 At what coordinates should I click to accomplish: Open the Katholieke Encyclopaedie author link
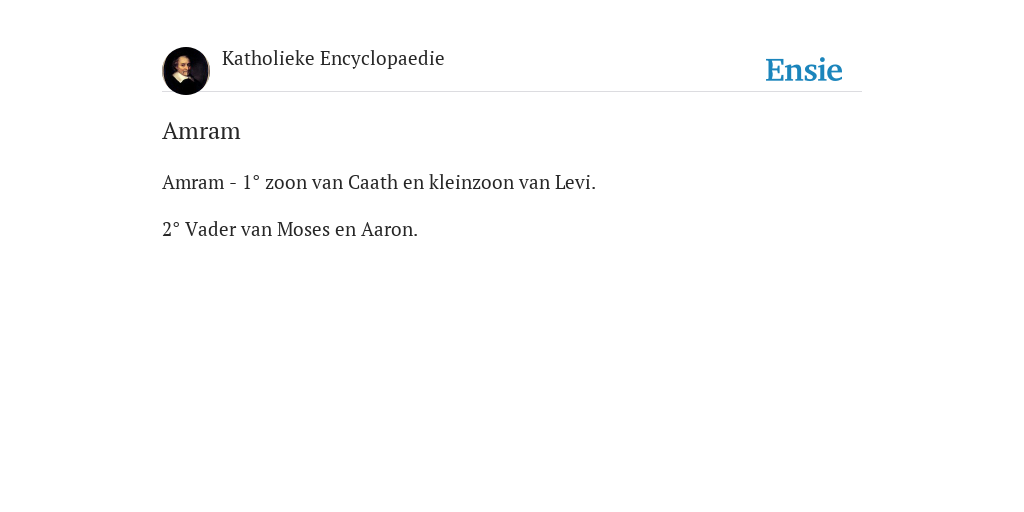tap(333, 58)
